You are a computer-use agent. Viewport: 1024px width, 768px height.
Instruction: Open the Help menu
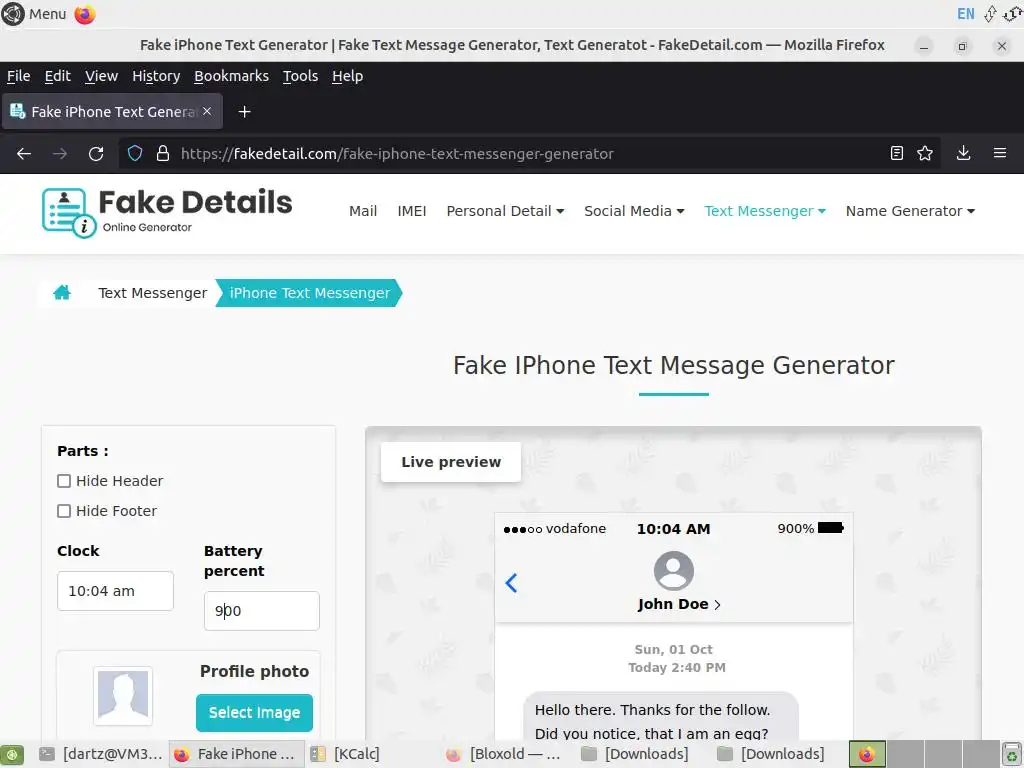click(347, 76)
